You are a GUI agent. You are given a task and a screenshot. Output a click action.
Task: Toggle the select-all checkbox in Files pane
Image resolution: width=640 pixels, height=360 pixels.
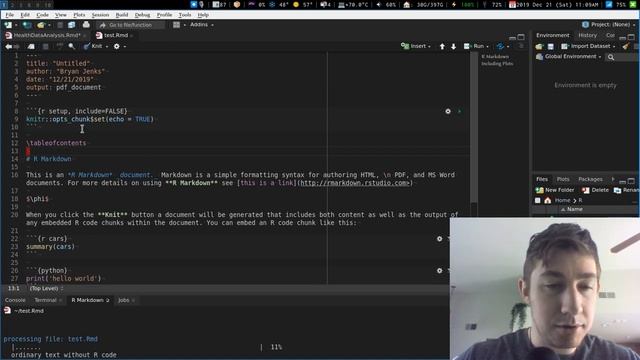tap(538, 200)
